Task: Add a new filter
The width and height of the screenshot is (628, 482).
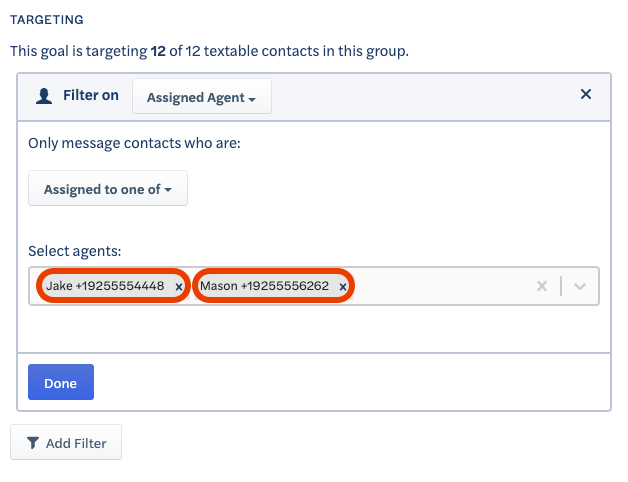Action: [66, 442]
